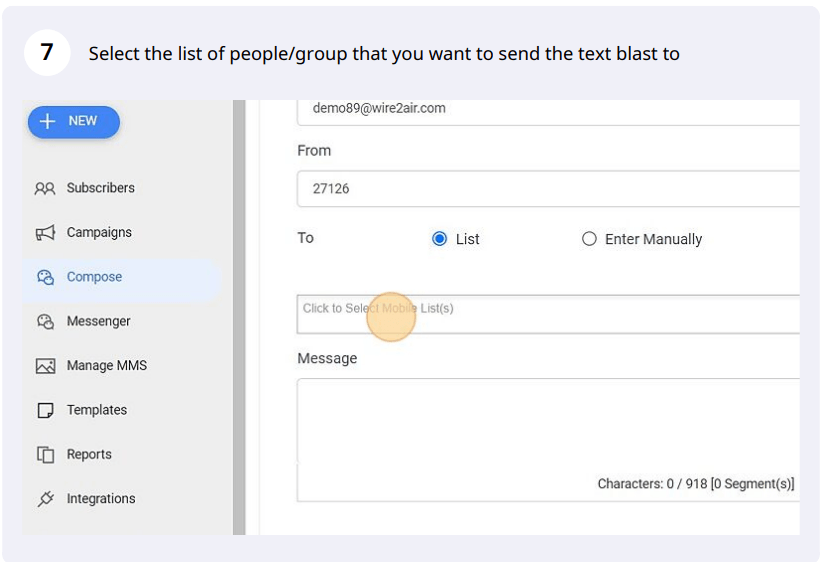820x562 pixels.
Task: Click the email field demo89@wire2air.com
Action: click(x=548, y=112)
